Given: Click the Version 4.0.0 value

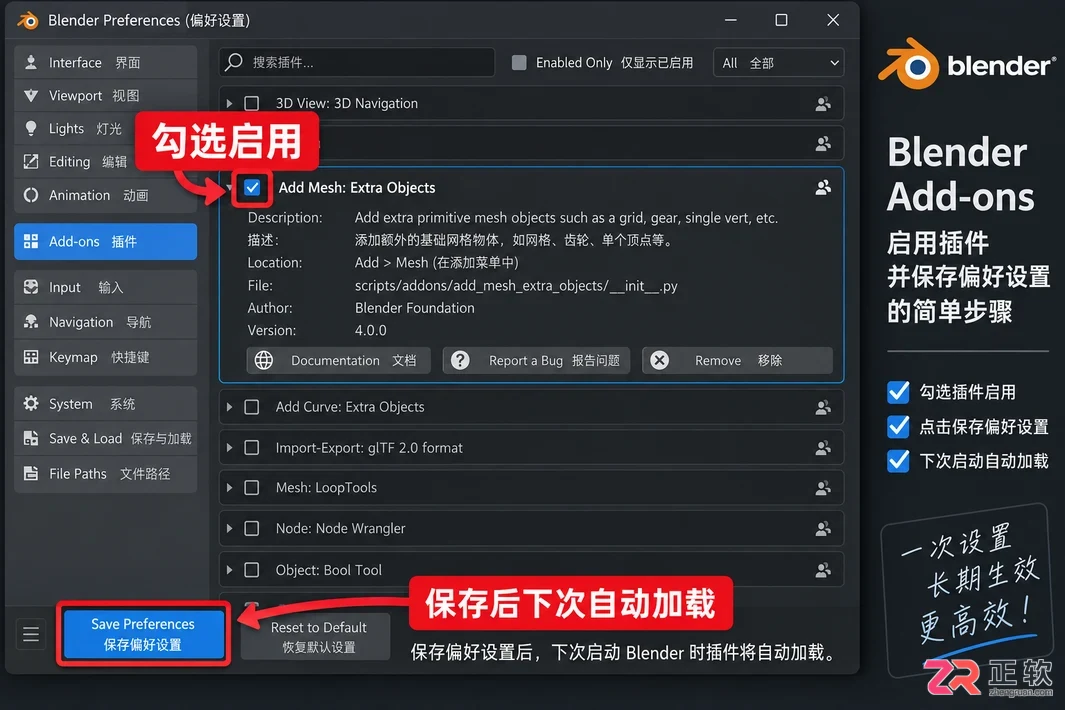Looking at the screenshot, I should coord(371,330).
